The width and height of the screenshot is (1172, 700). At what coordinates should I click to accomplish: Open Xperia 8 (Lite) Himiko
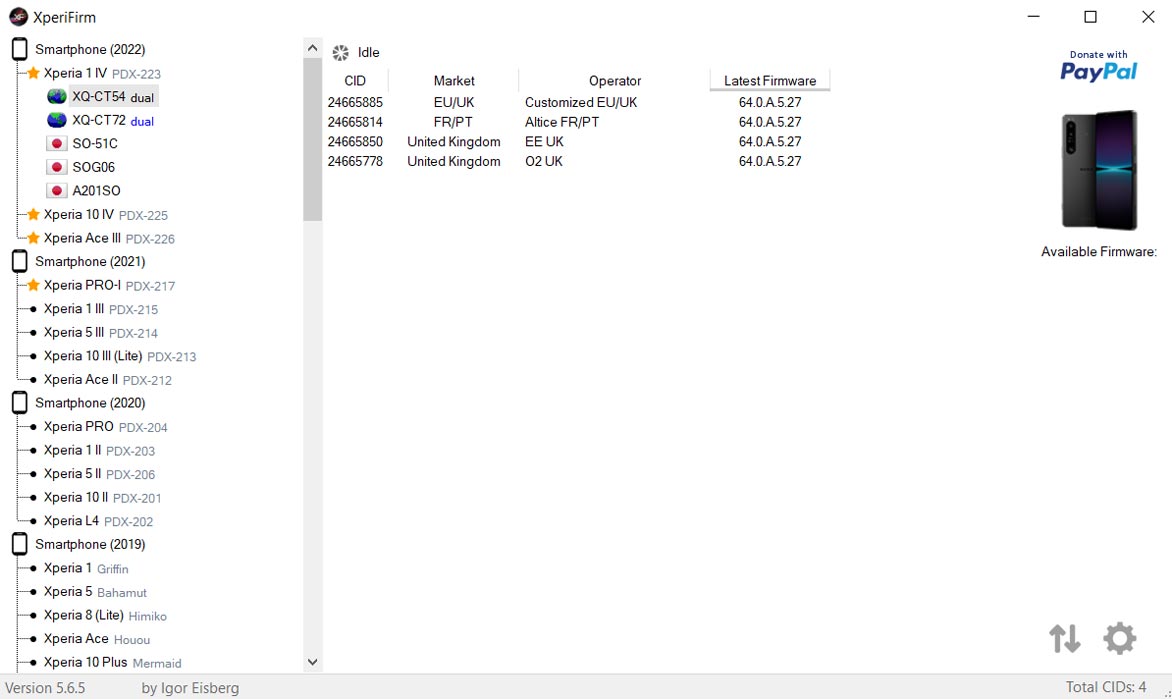(x=105, y=616)
